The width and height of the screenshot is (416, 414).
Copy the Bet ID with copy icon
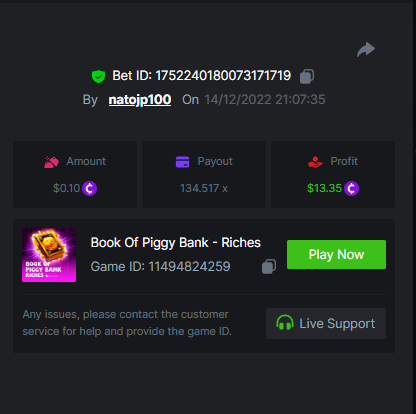click(307, 76)
